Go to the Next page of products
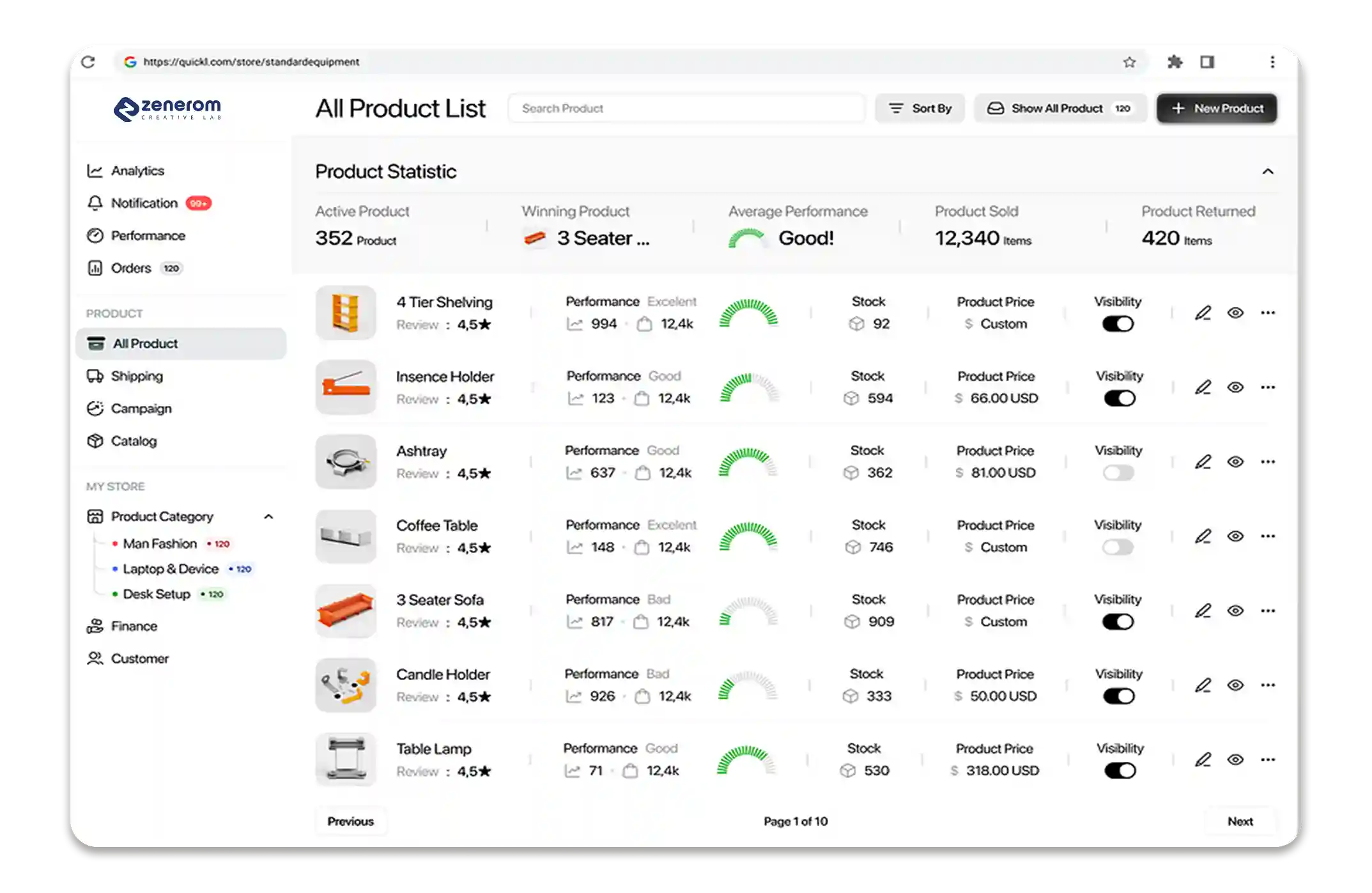 (1240, 821)
